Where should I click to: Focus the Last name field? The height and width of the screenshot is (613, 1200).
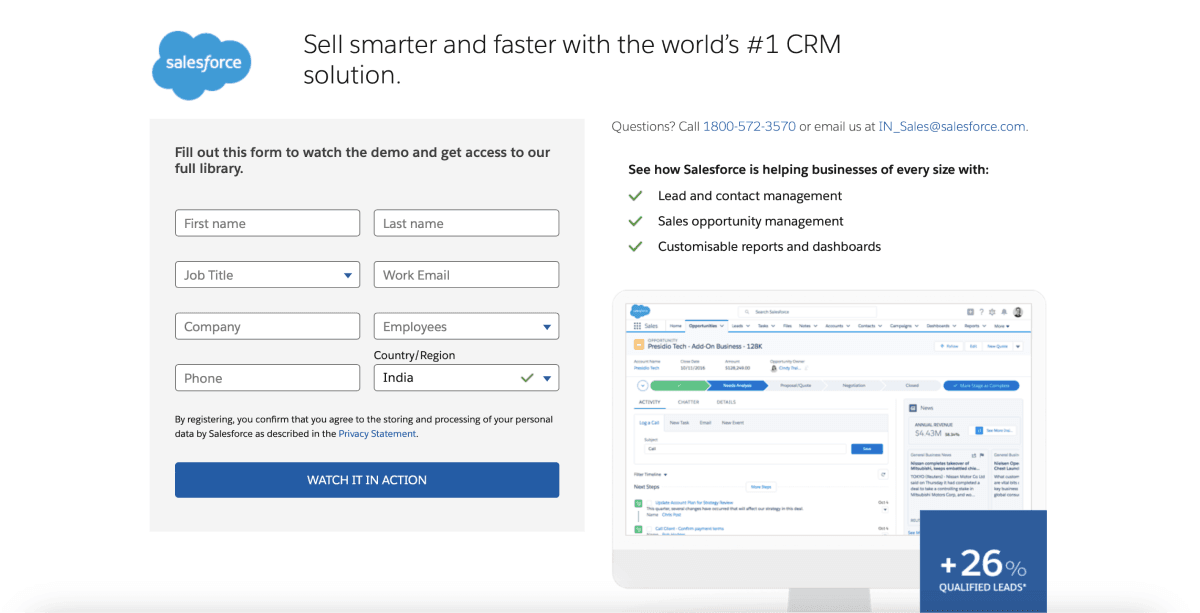coord(466,223)
